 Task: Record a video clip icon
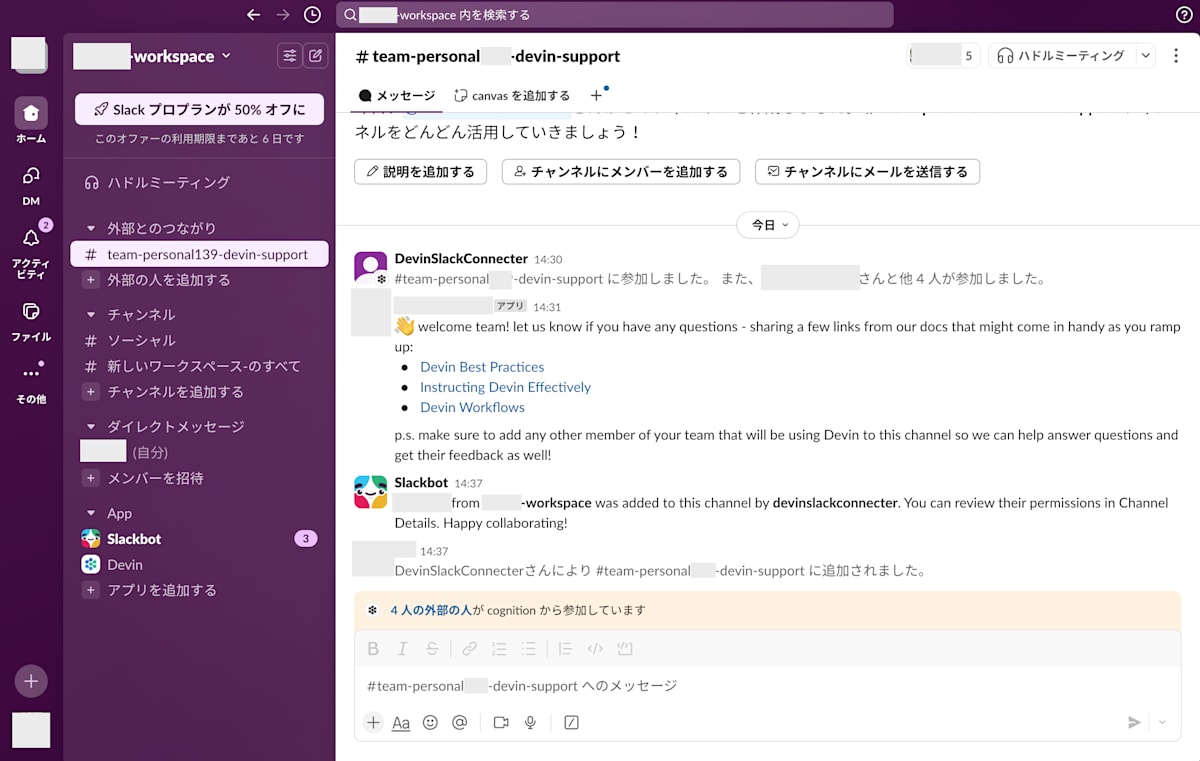[x=501, y=722]
